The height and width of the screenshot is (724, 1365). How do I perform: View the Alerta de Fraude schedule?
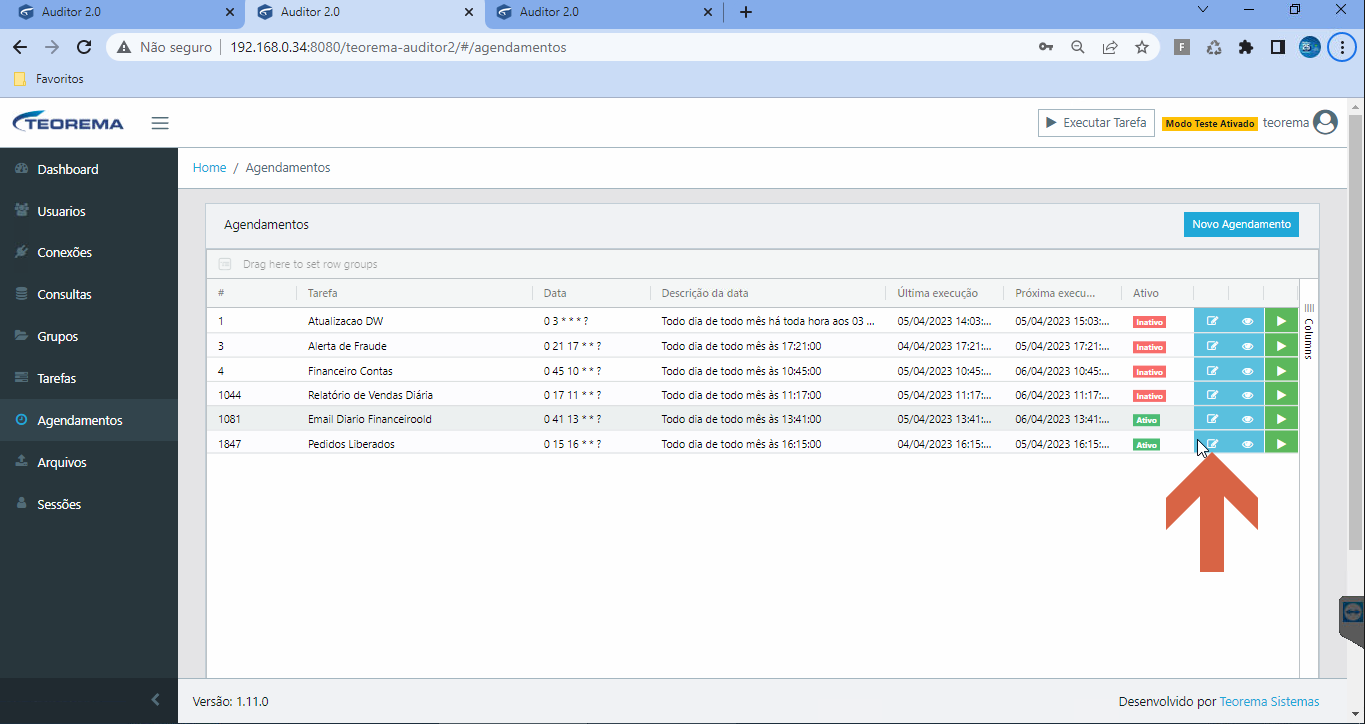(1247, 346)
